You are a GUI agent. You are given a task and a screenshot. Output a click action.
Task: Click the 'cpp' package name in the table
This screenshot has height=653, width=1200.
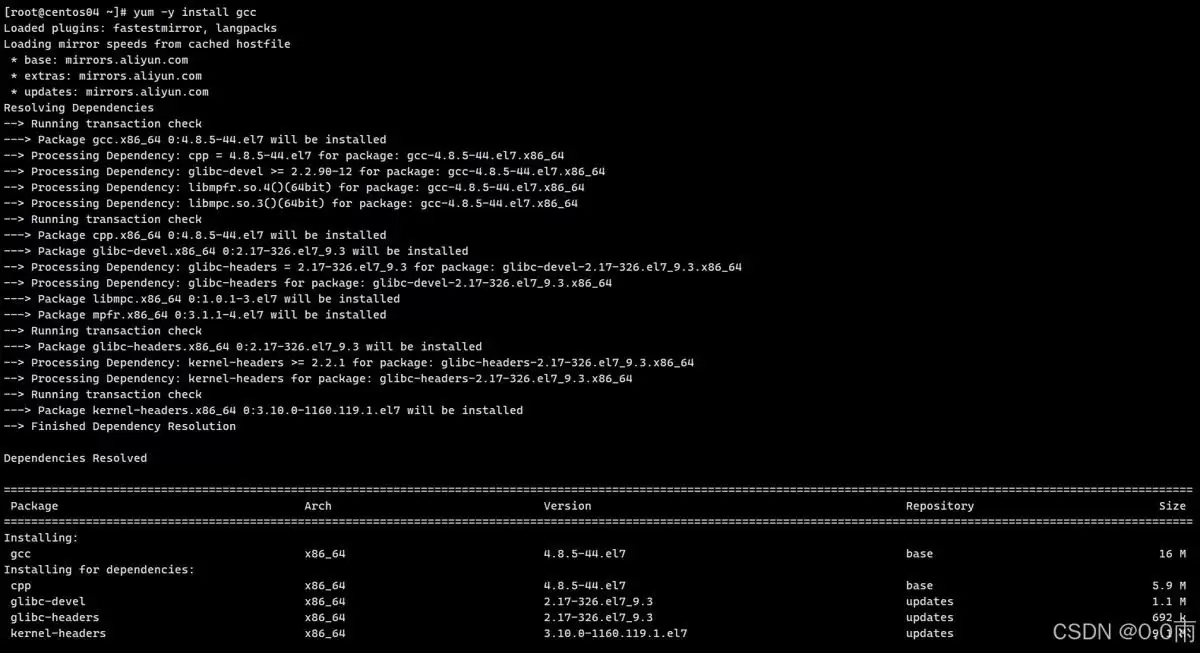tap(20, 587)
